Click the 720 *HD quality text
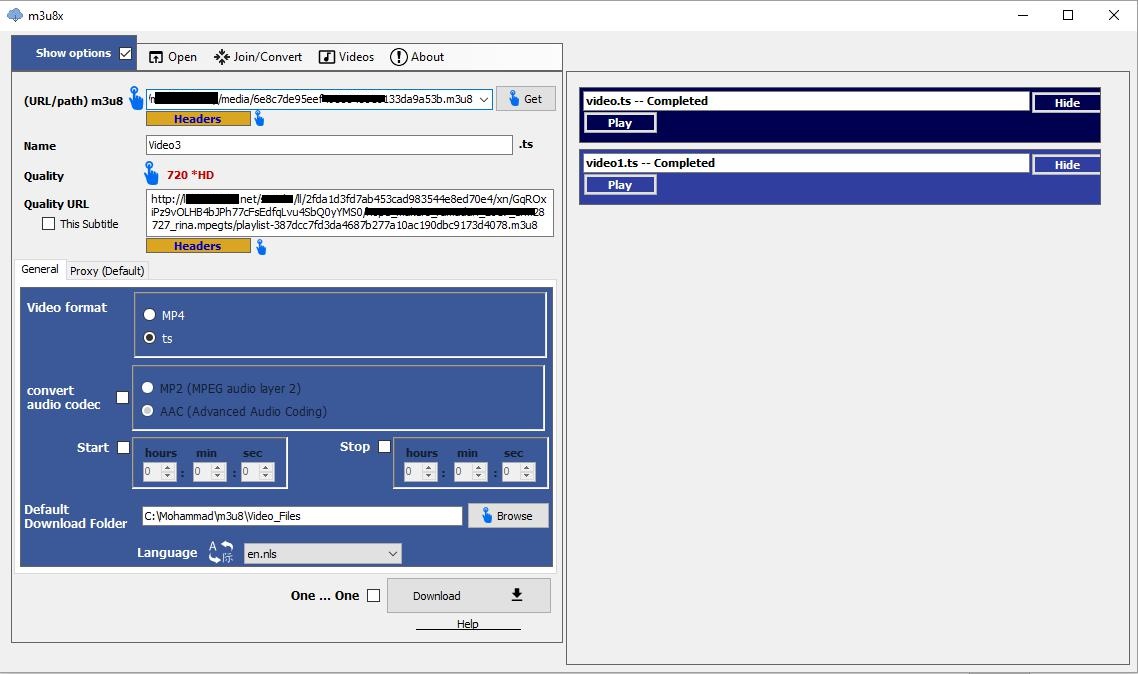The height and width of the screenshot is (674, 1138). click(x=190, y=175)
